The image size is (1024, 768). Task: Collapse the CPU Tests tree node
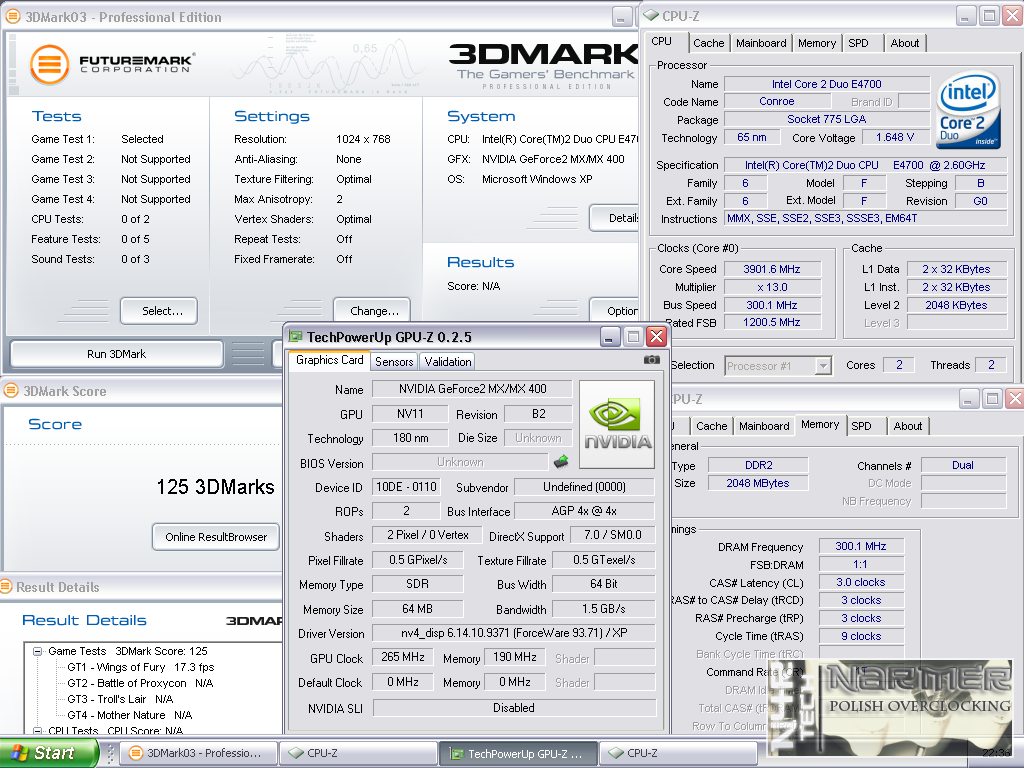37,731
